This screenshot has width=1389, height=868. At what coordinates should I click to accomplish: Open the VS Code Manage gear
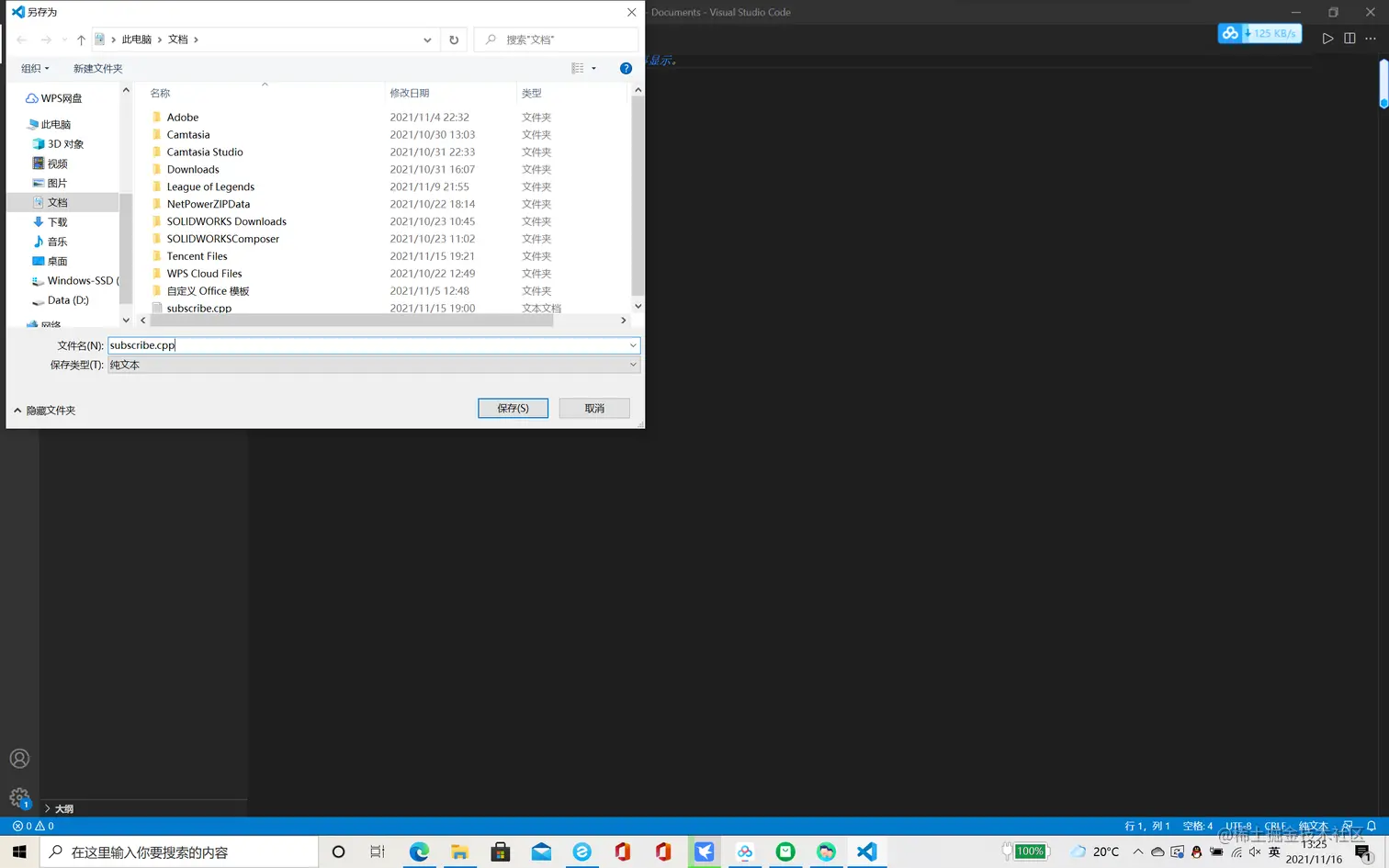click(19, 797)
